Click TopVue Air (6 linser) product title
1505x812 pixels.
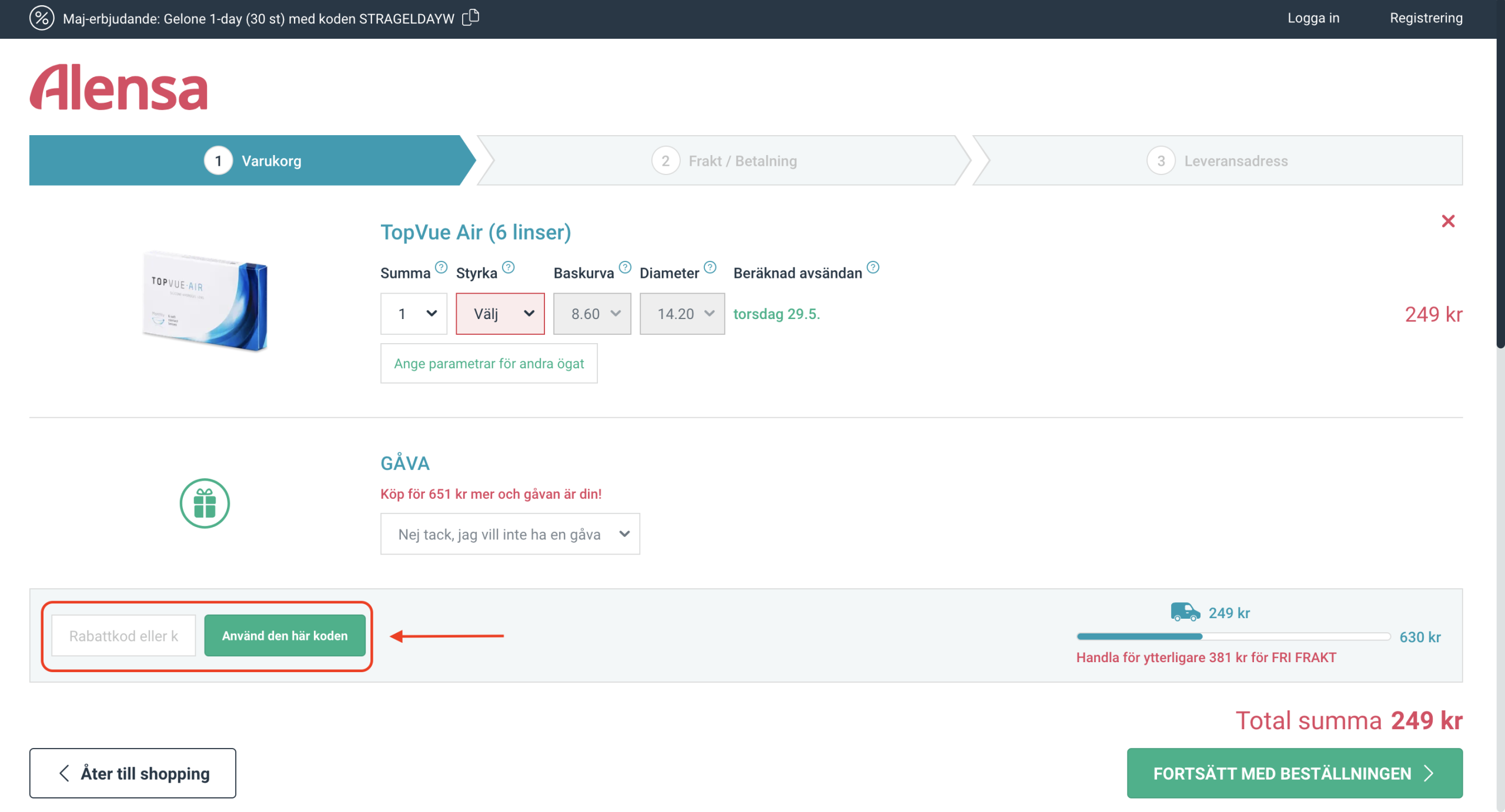tap(476, 232)
